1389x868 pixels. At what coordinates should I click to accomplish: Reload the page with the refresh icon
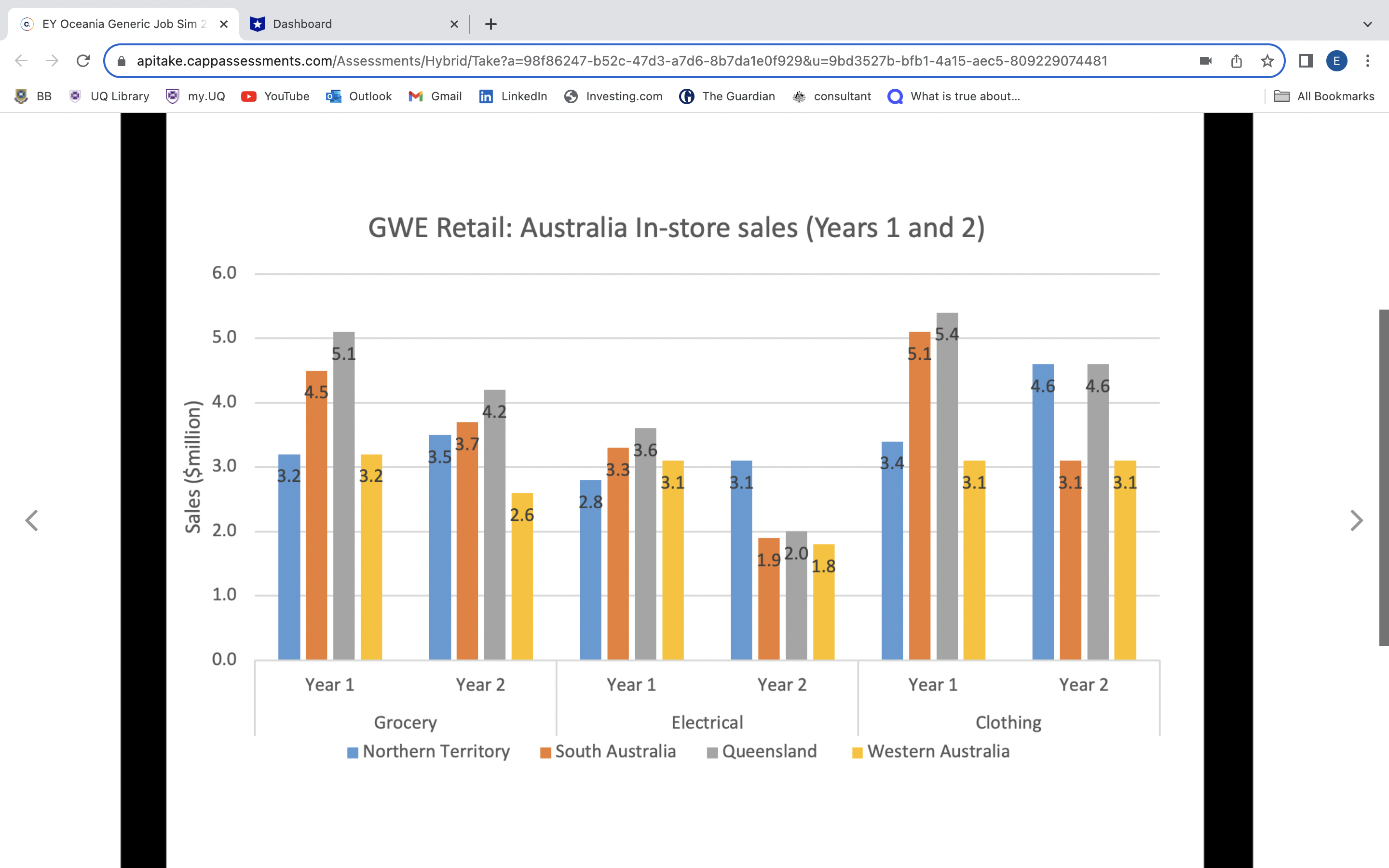83,61
